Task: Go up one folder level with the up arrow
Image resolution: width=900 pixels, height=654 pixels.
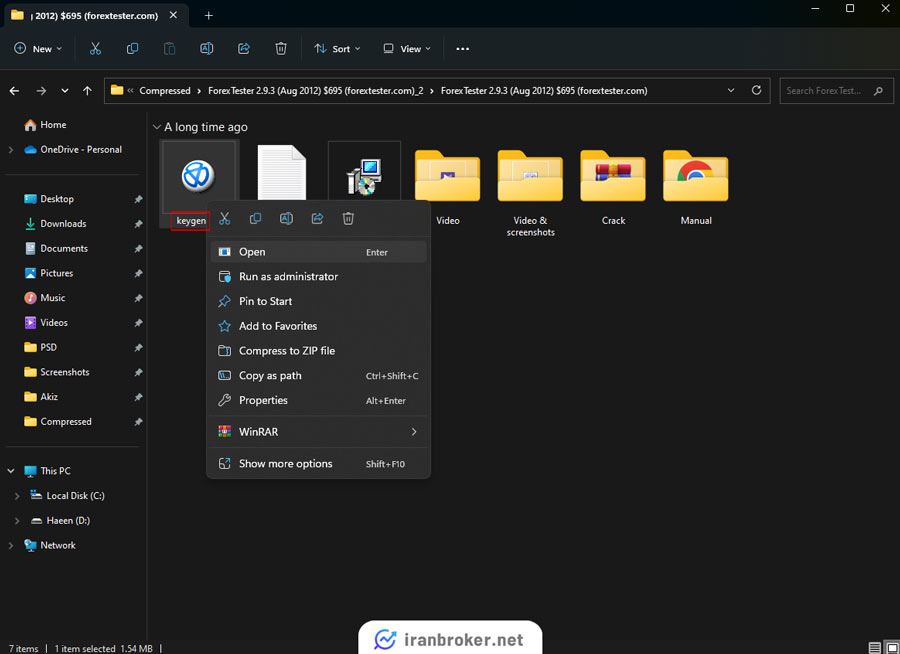Action: (x=87, y=91)
